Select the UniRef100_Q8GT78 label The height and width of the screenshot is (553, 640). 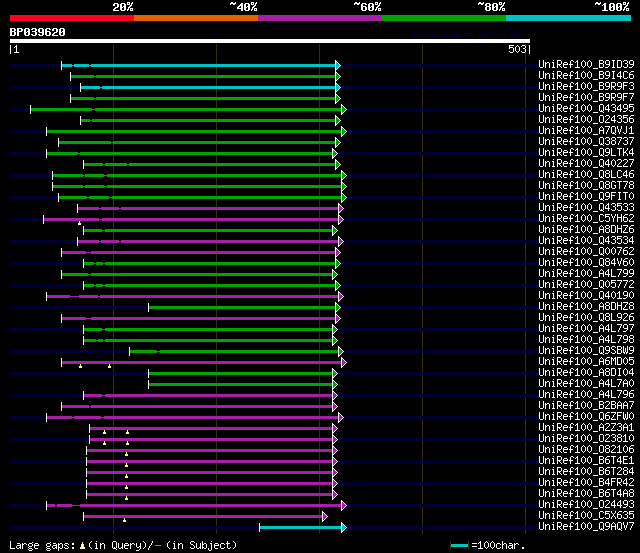pyautogui.click(x=586, y=186)
